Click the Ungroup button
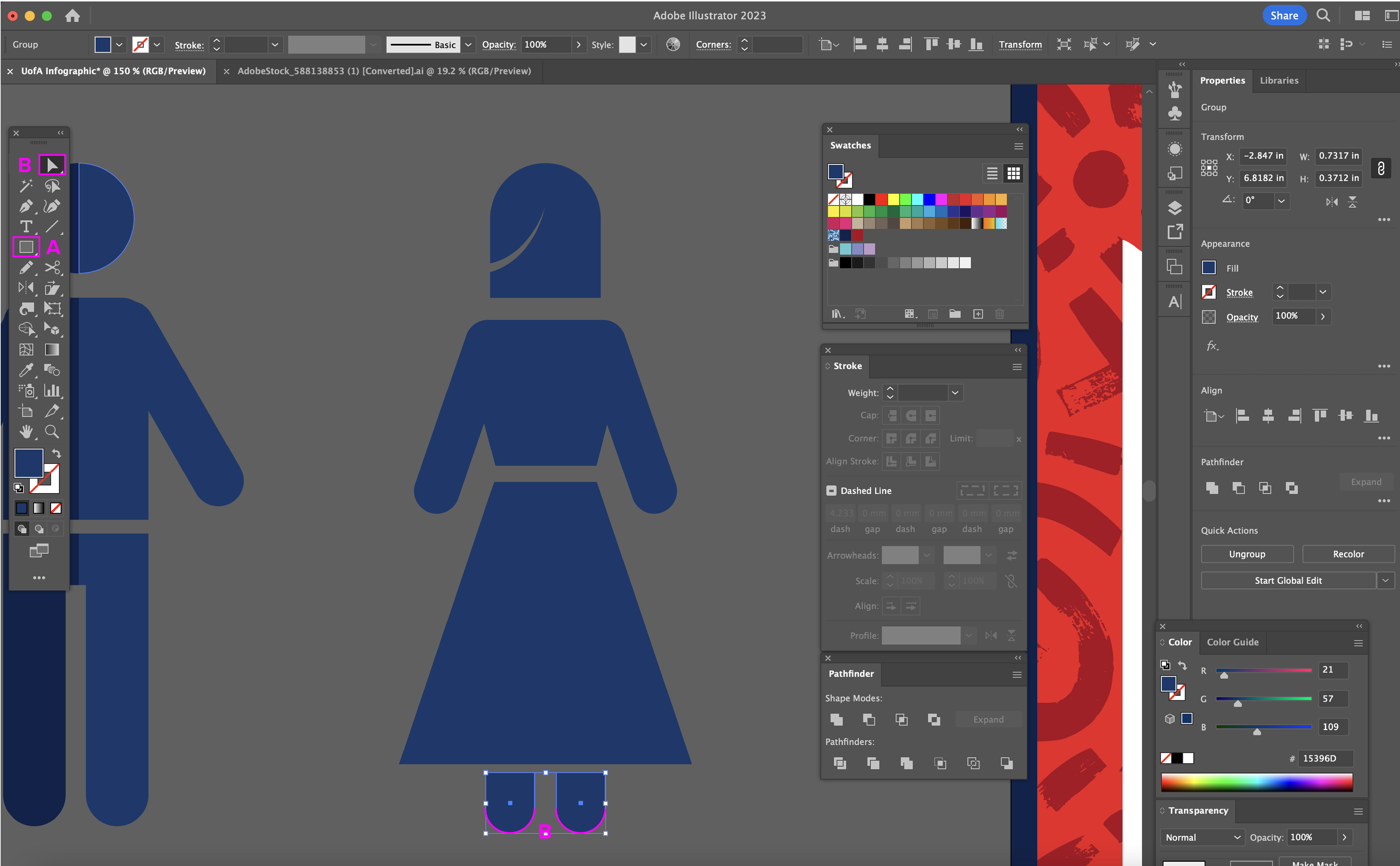 [x=1246, y=554]
